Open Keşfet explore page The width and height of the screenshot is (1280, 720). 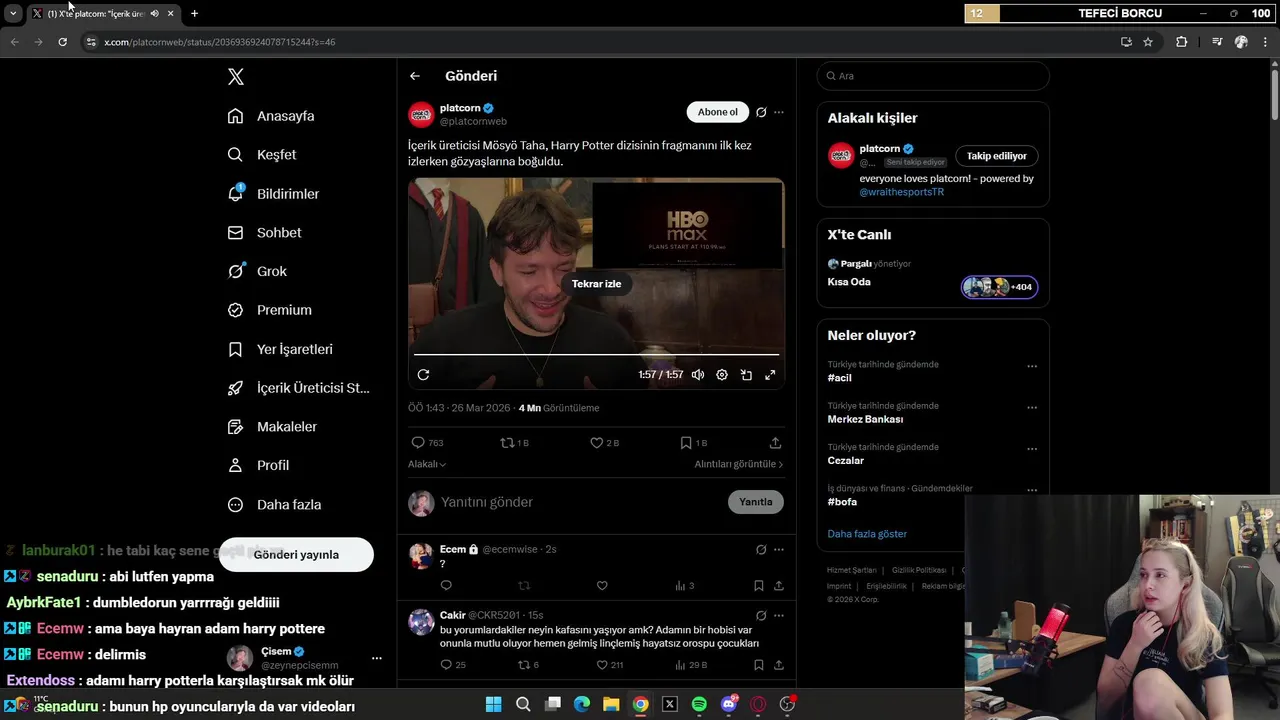tap(262, 155)
